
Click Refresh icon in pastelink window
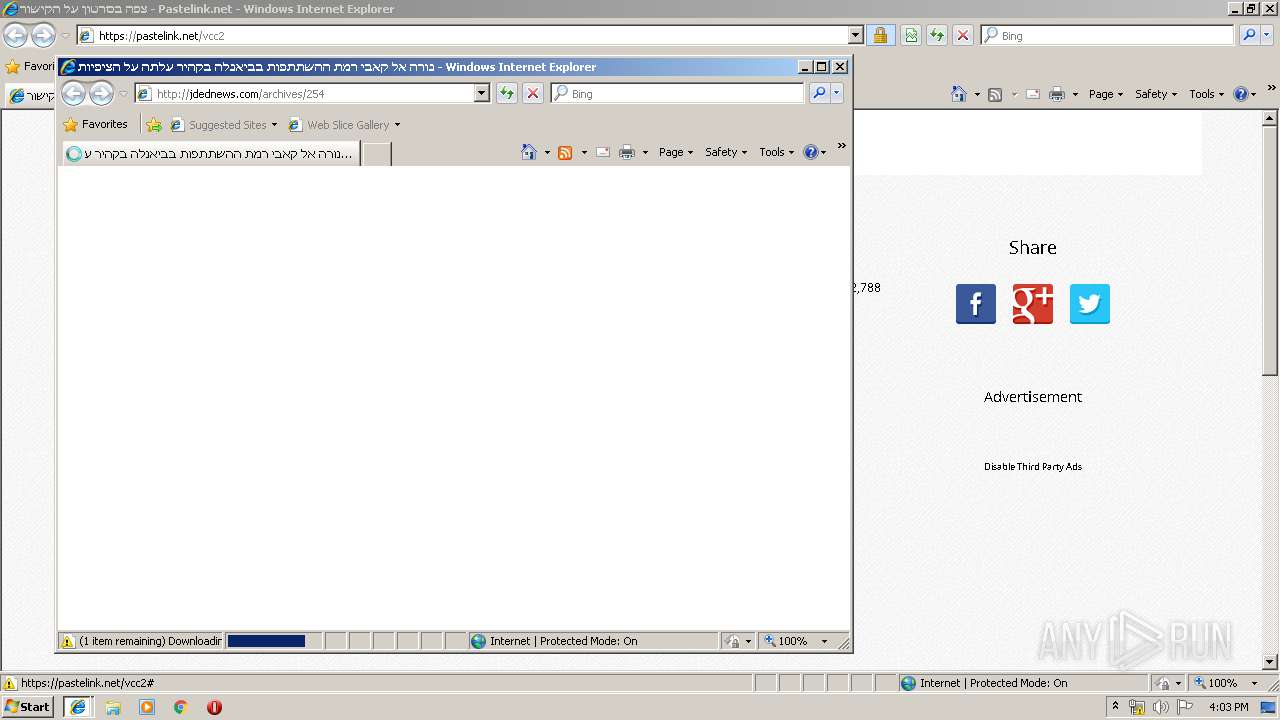coord(937,35)
